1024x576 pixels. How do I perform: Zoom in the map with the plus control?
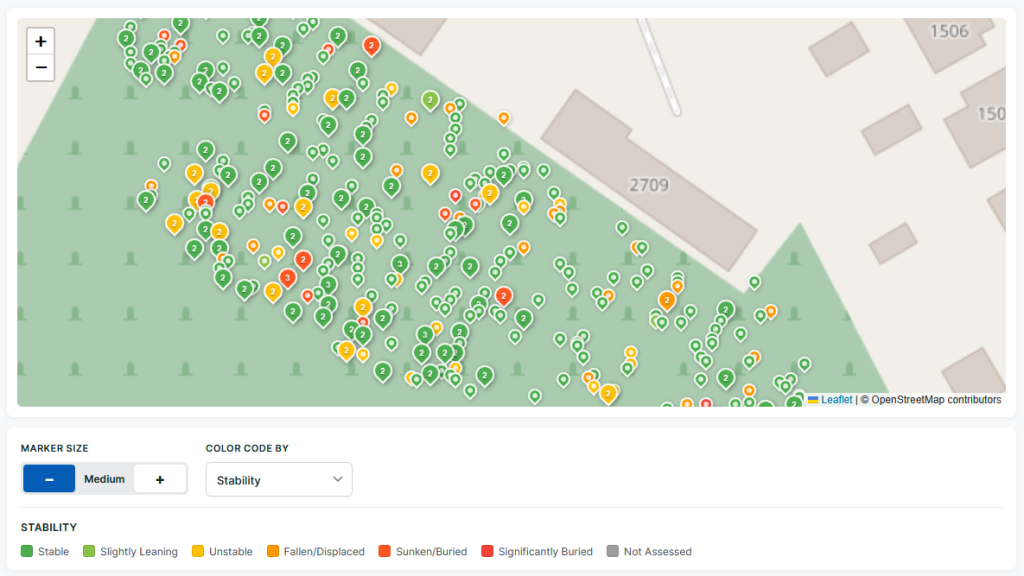(x=40, y=41)
